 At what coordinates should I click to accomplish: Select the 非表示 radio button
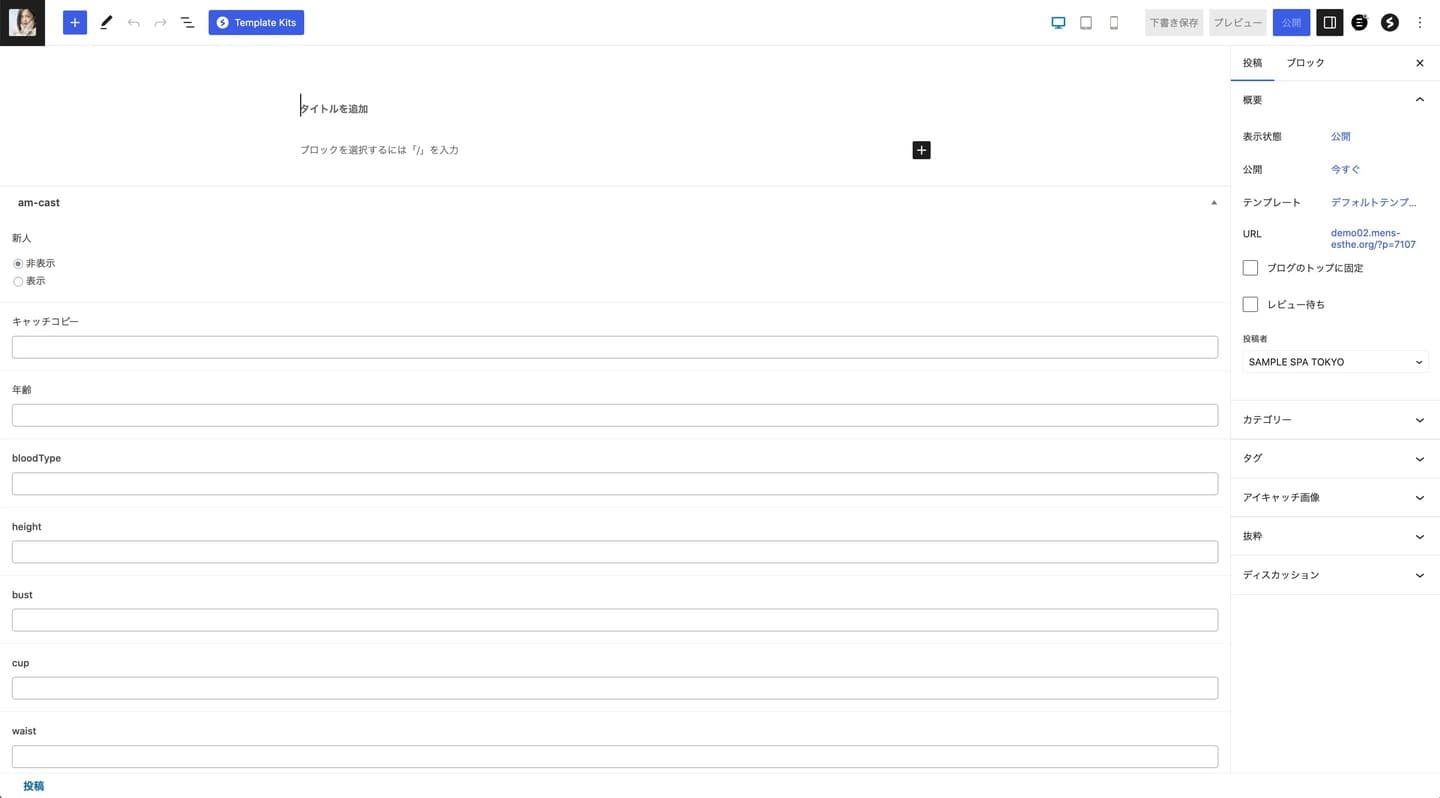(x=18, y=264)
